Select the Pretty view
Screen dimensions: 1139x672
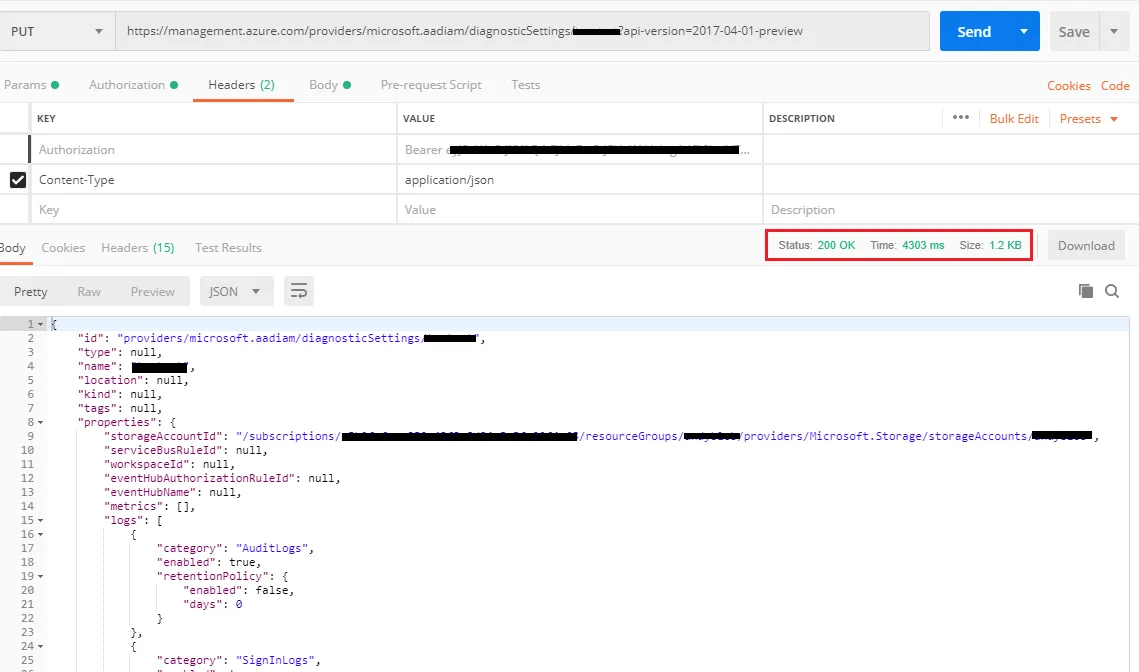(31, 291)
